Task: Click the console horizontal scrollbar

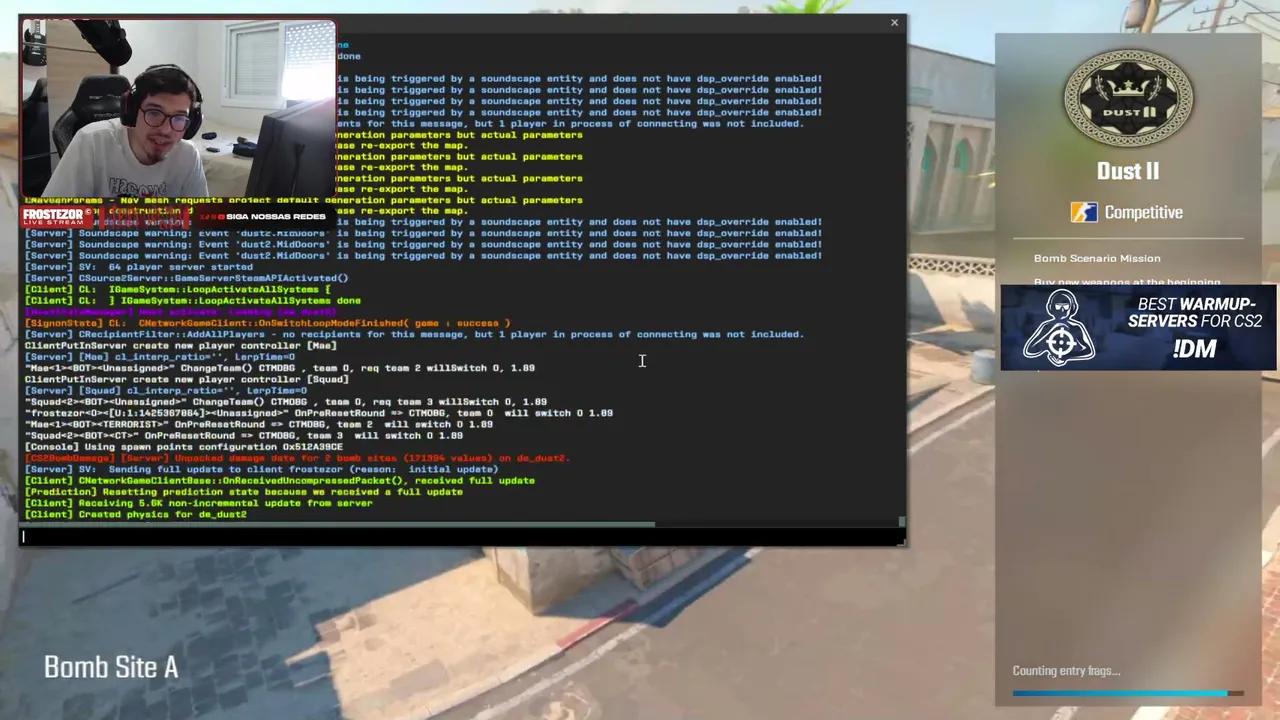Action: tap(338, 523)
